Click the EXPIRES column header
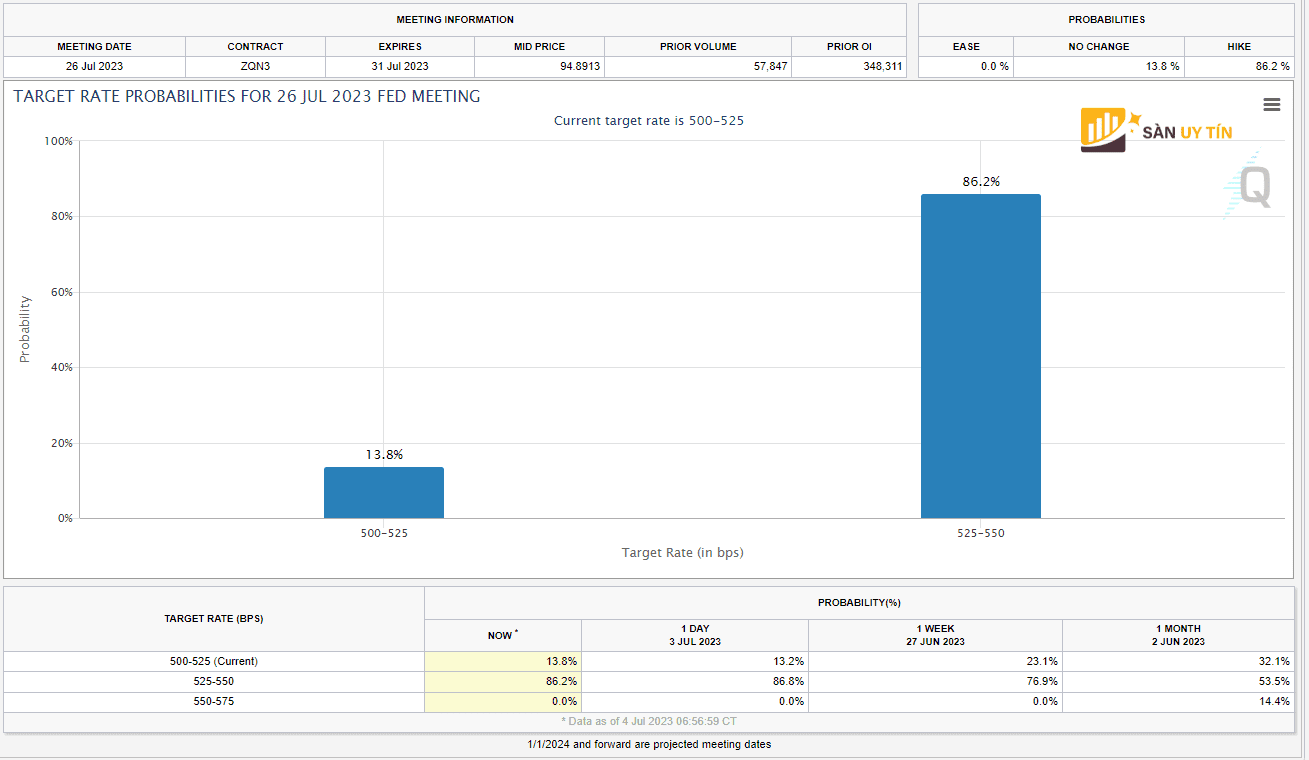 tap(400, 47)
